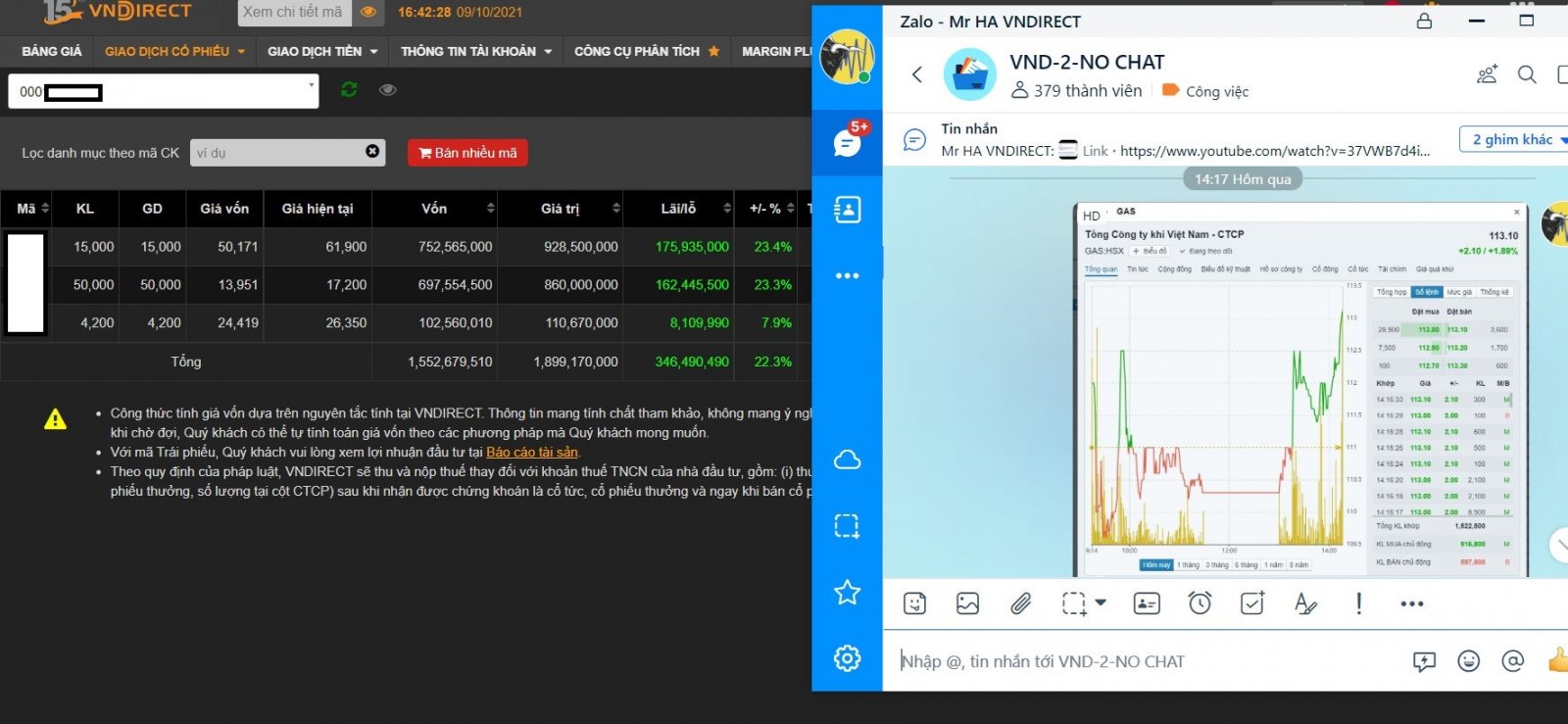Viewport: 1568px width, 724px height.
Task: Send a contact card via the chat toolbar
Action: (x=1147, y=603)
